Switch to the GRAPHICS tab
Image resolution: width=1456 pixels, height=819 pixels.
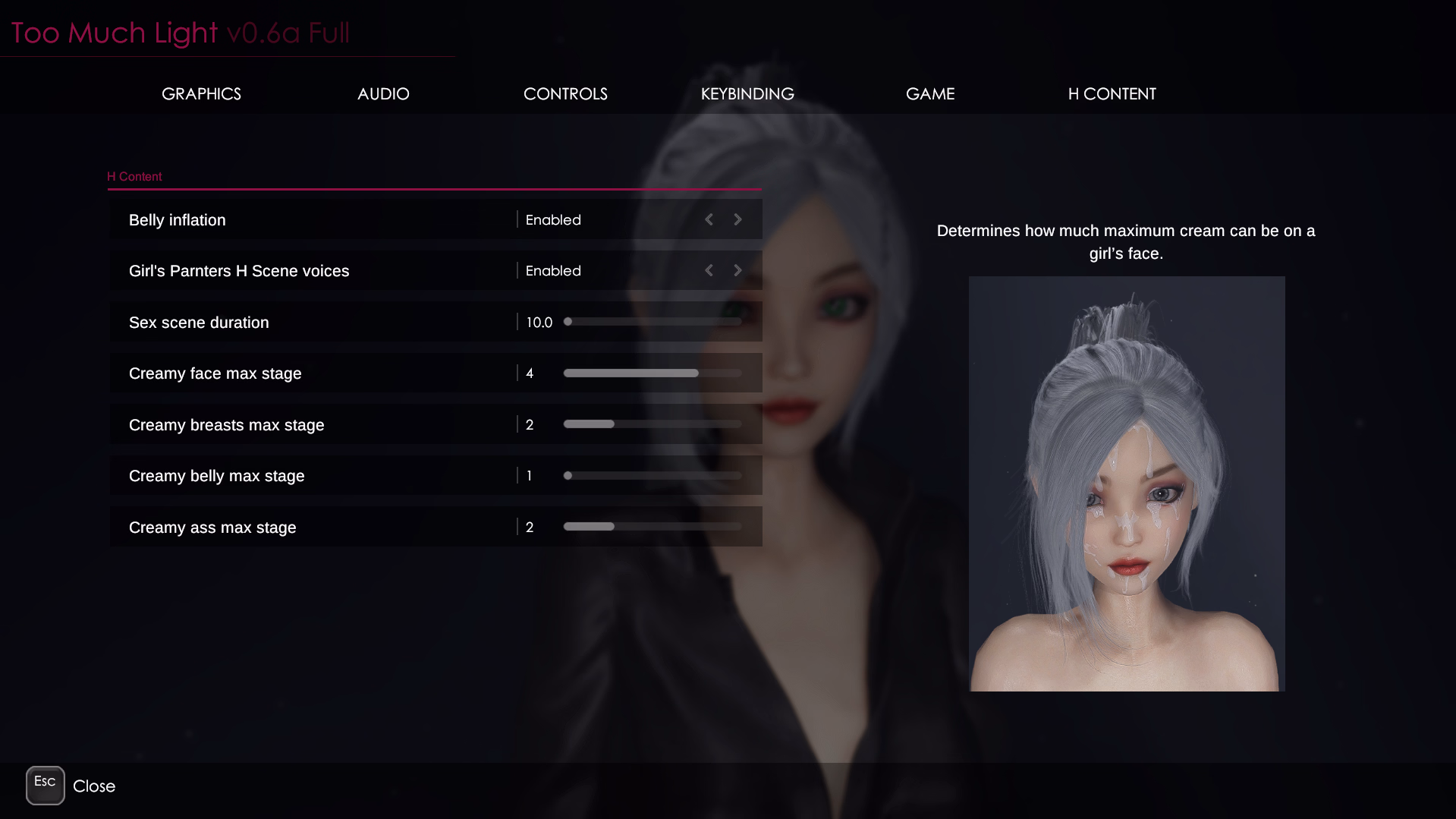pos(200,93)
